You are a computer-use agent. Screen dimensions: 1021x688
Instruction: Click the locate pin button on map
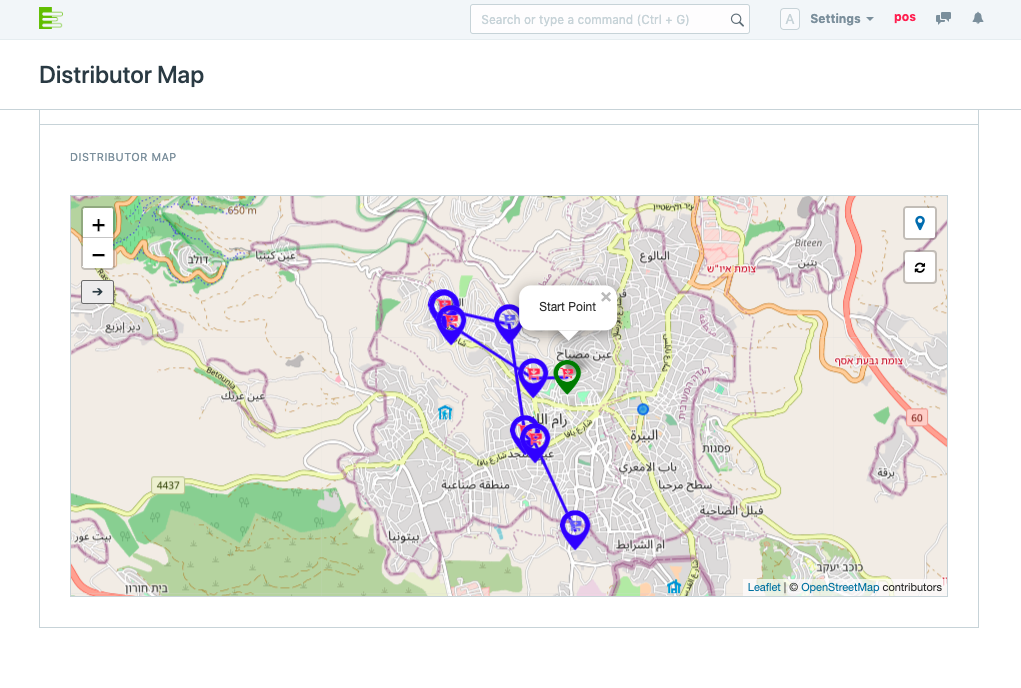pyautogui.click(x=919, y=223)
